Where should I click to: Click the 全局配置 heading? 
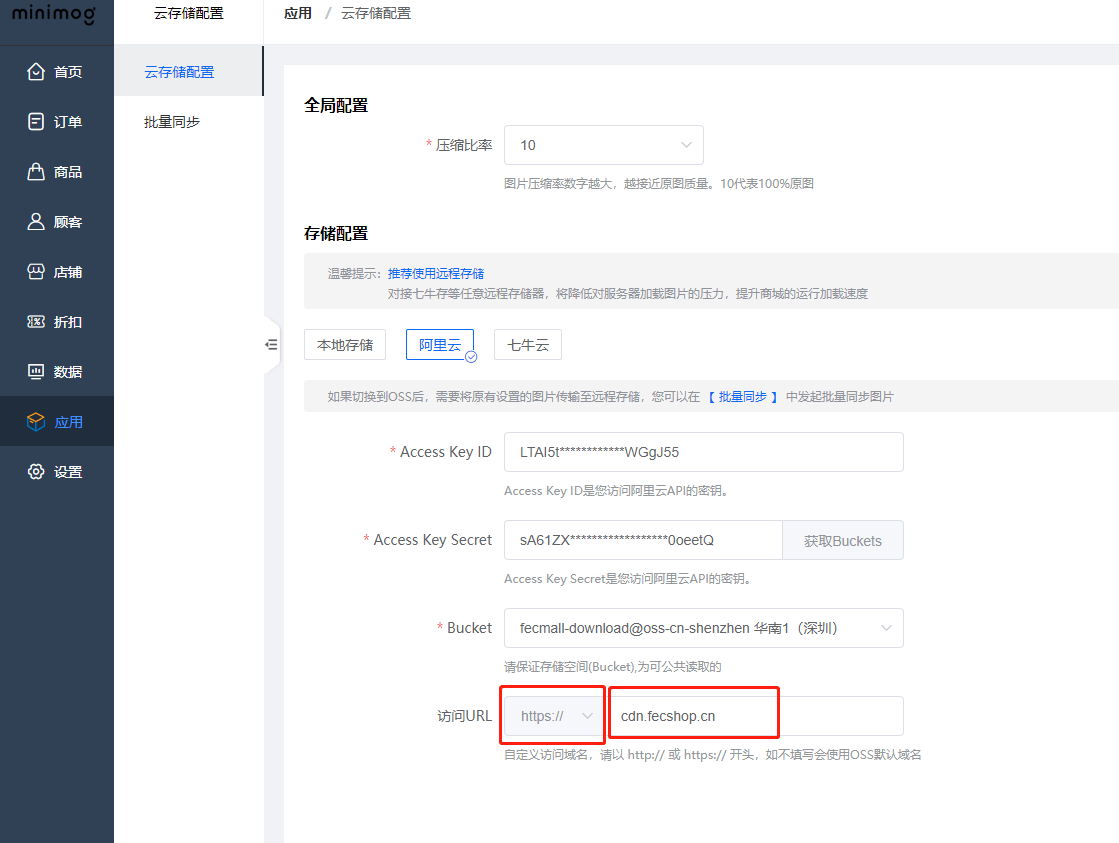[336, 105]
